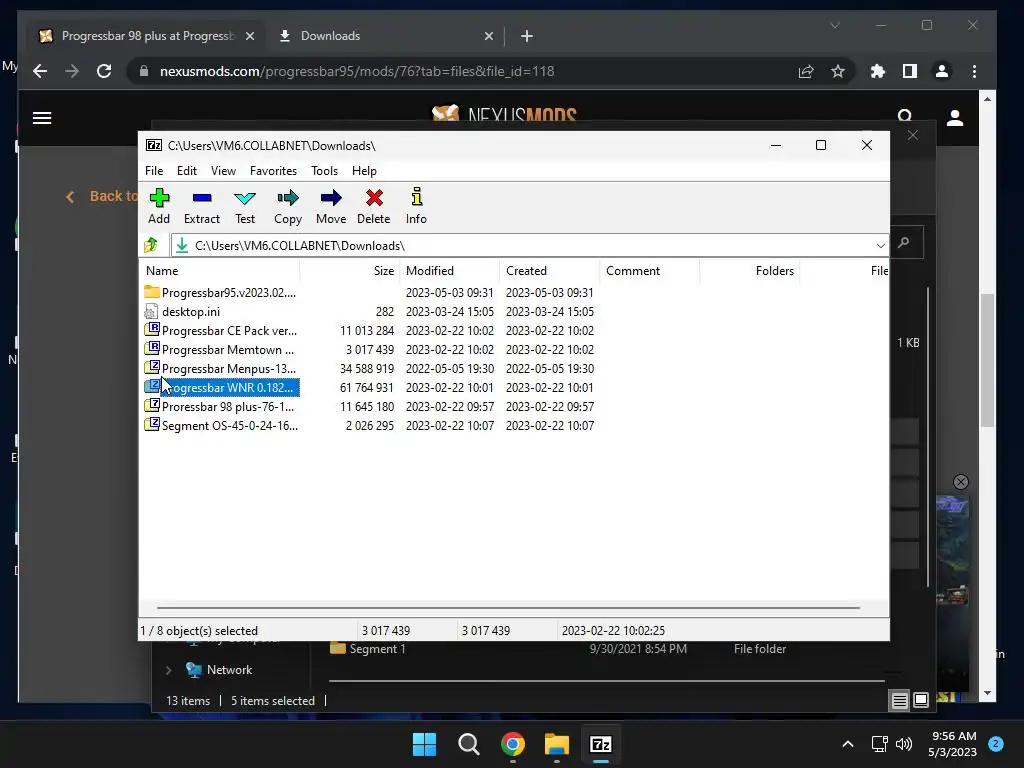Open the Help menu in 7-Zip
This screenshot has height=768, width=1024.
(364, 170)
